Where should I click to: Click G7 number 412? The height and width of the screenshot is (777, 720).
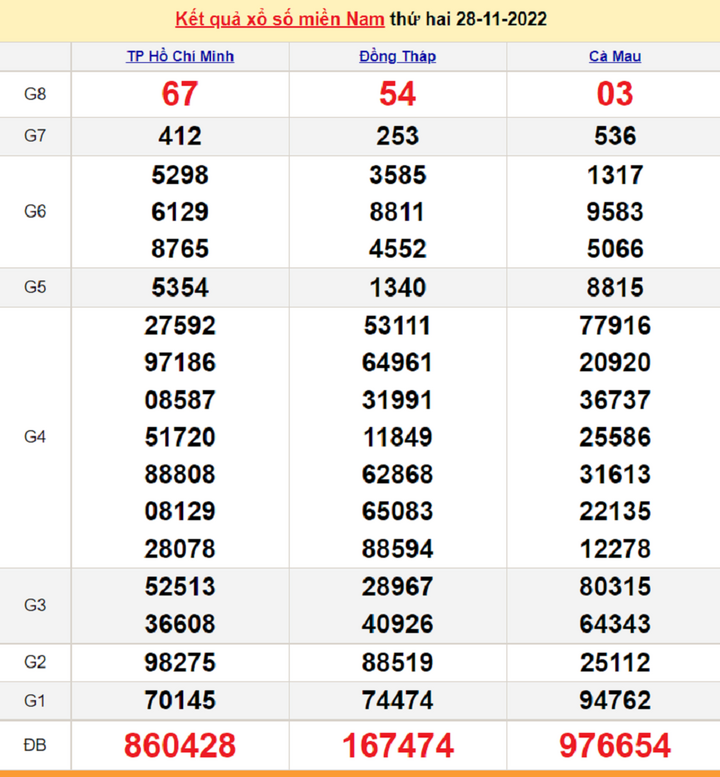click(180, 136)
